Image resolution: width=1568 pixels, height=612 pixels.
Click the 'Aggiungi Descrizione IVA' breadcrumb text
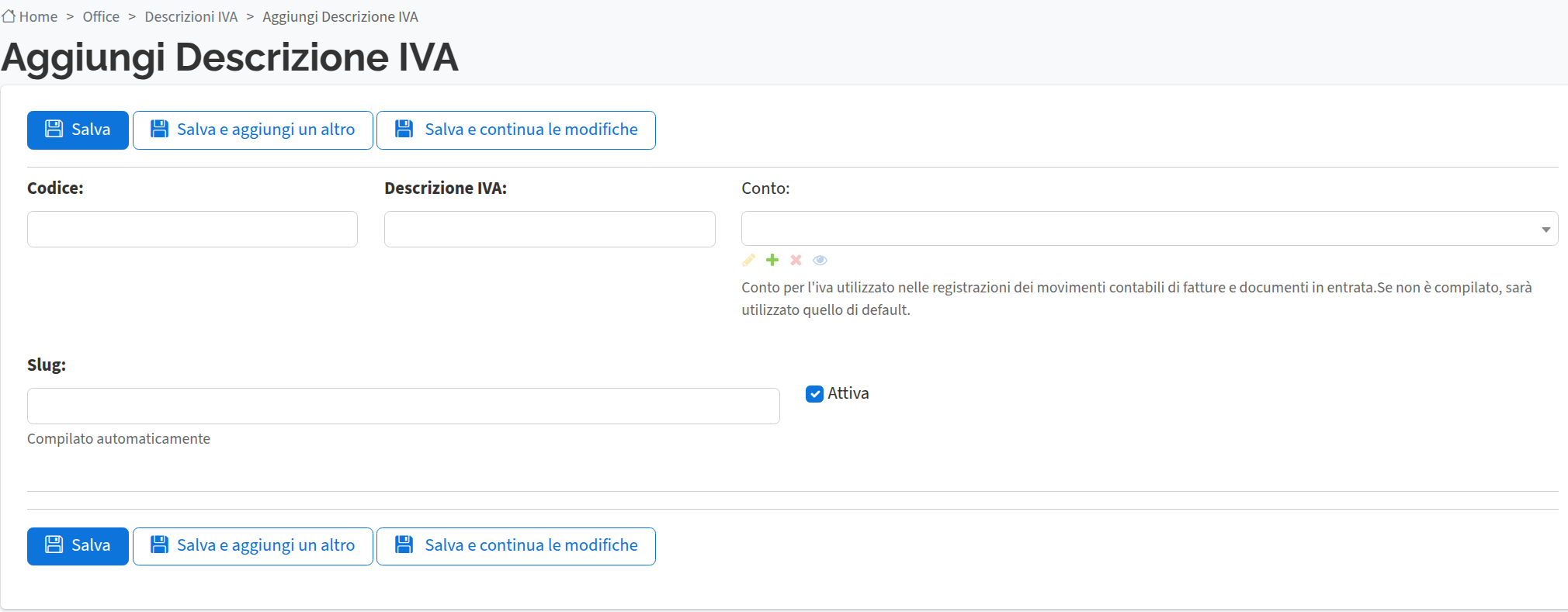pyautogui.click(x=340, y=16)
